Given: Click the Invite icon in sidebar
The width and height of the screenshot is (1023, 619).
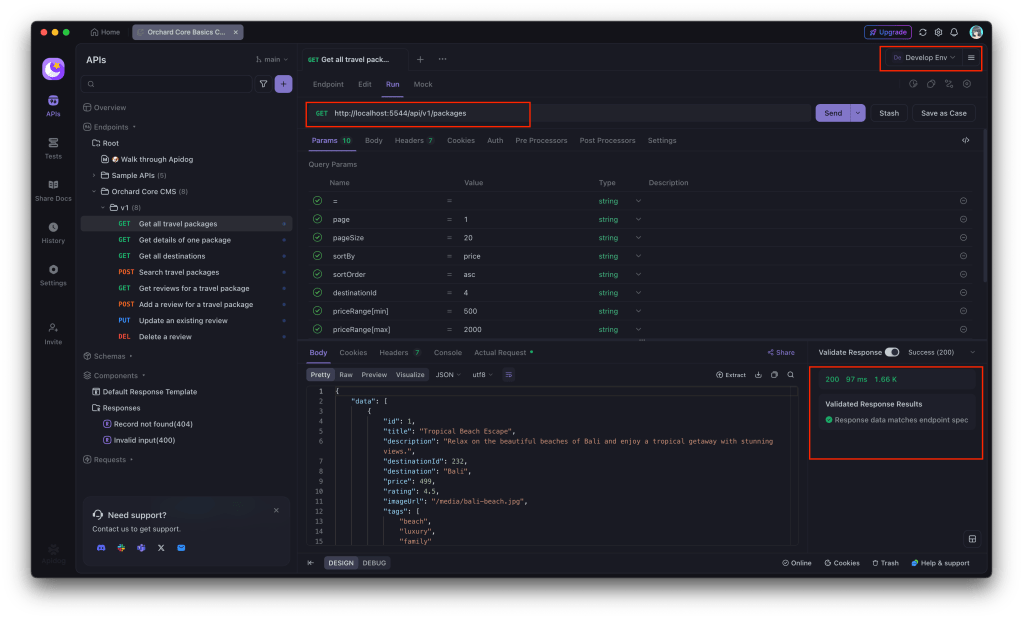Looking at the screenshot, I should tap(53, 332).
